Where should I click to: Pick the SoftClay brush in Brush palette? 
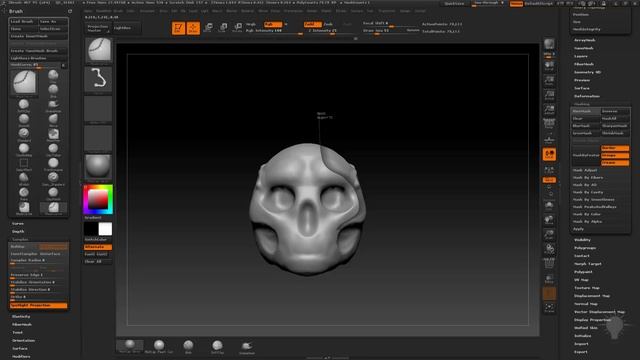[24, 105]
